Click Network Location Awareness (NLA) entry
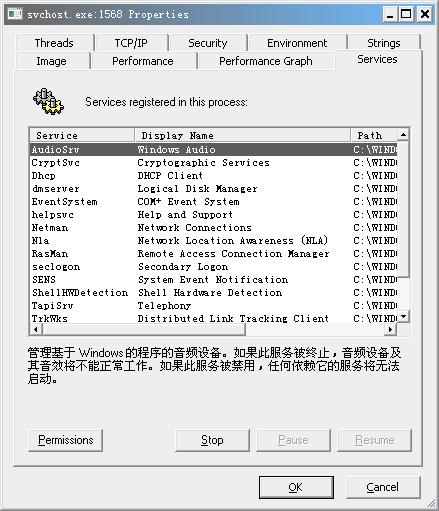 [233, 241]
